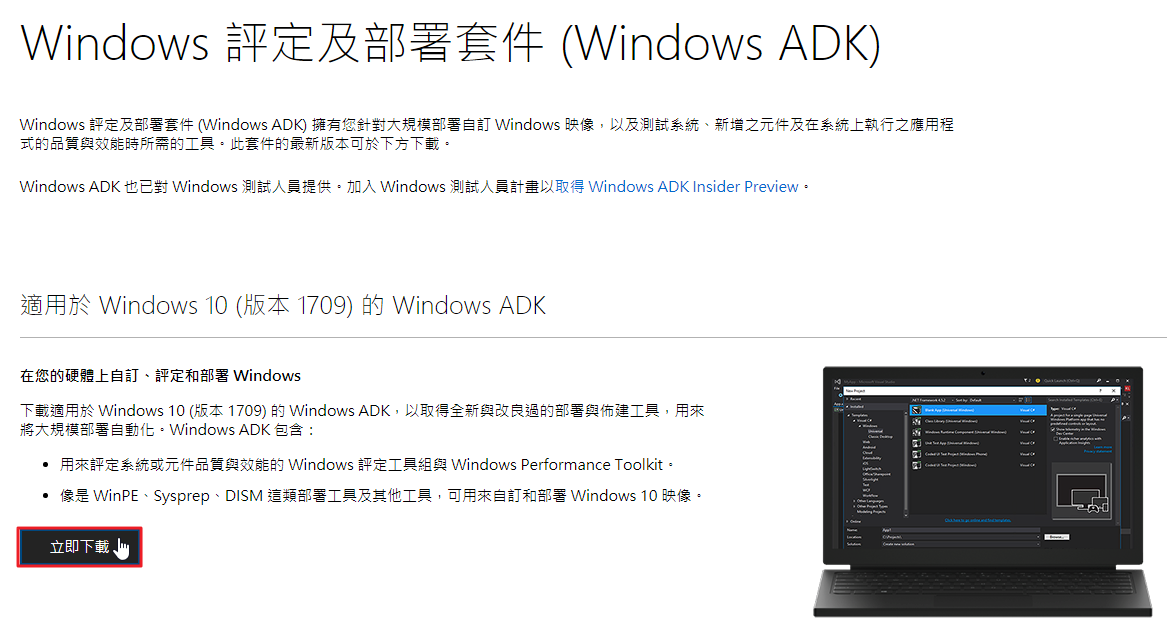Viewport: 1167px width, 636px height.
Task: Select the Coded UI Test Project (Windows Phone) icon
Action: tap(917, 454)
